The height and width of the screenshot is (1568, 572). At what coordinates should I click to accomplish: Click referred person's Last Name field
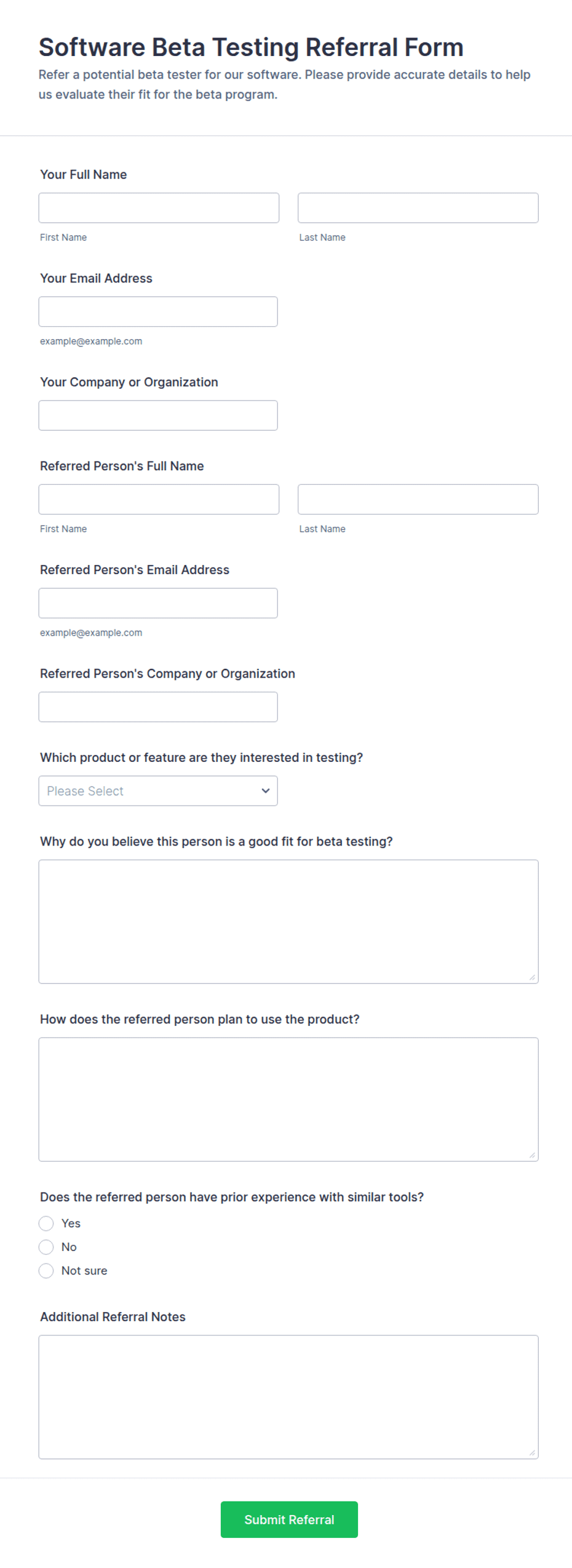(418, 500)
